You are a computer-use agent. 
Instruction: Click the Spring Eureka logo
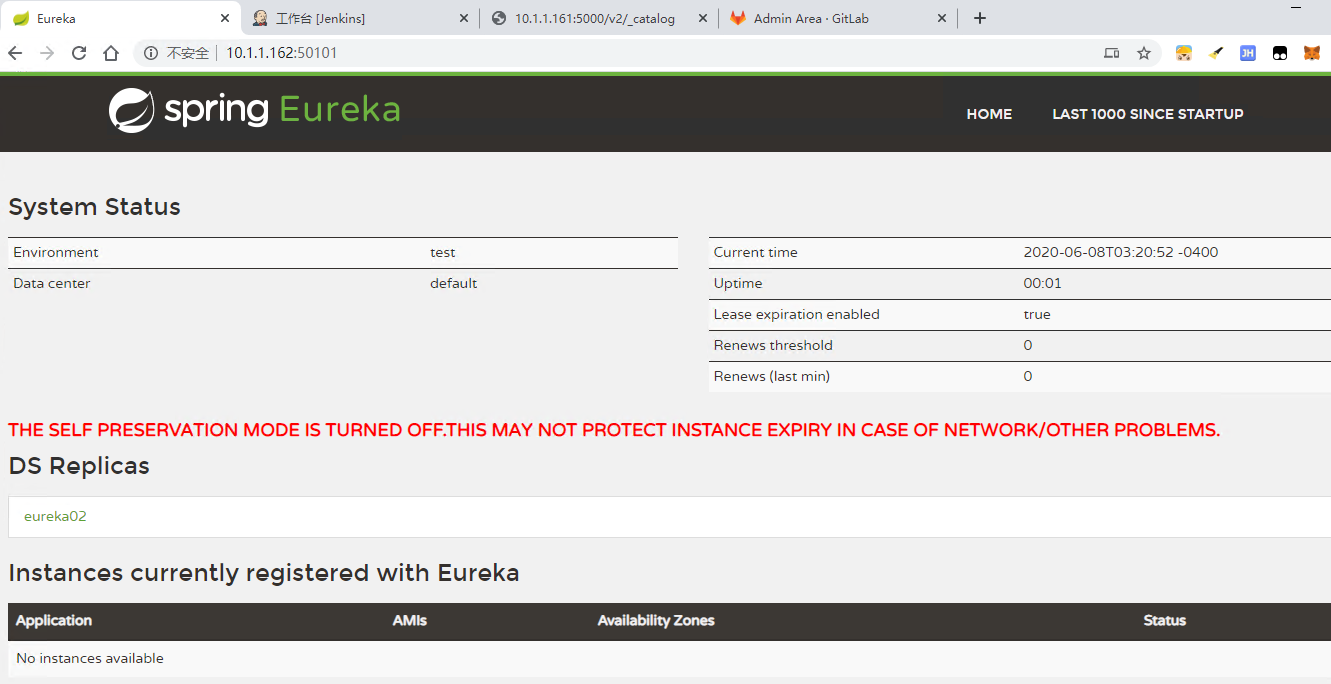pos(255,110)
